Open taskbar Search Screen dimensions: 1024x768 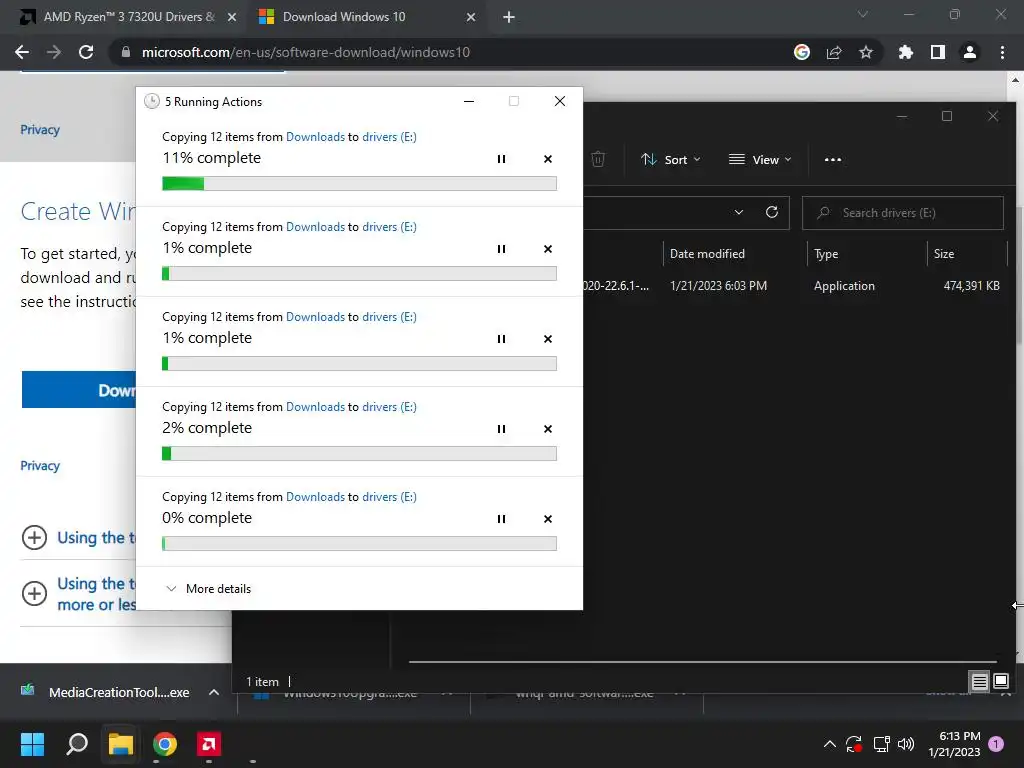pos(77,744)
